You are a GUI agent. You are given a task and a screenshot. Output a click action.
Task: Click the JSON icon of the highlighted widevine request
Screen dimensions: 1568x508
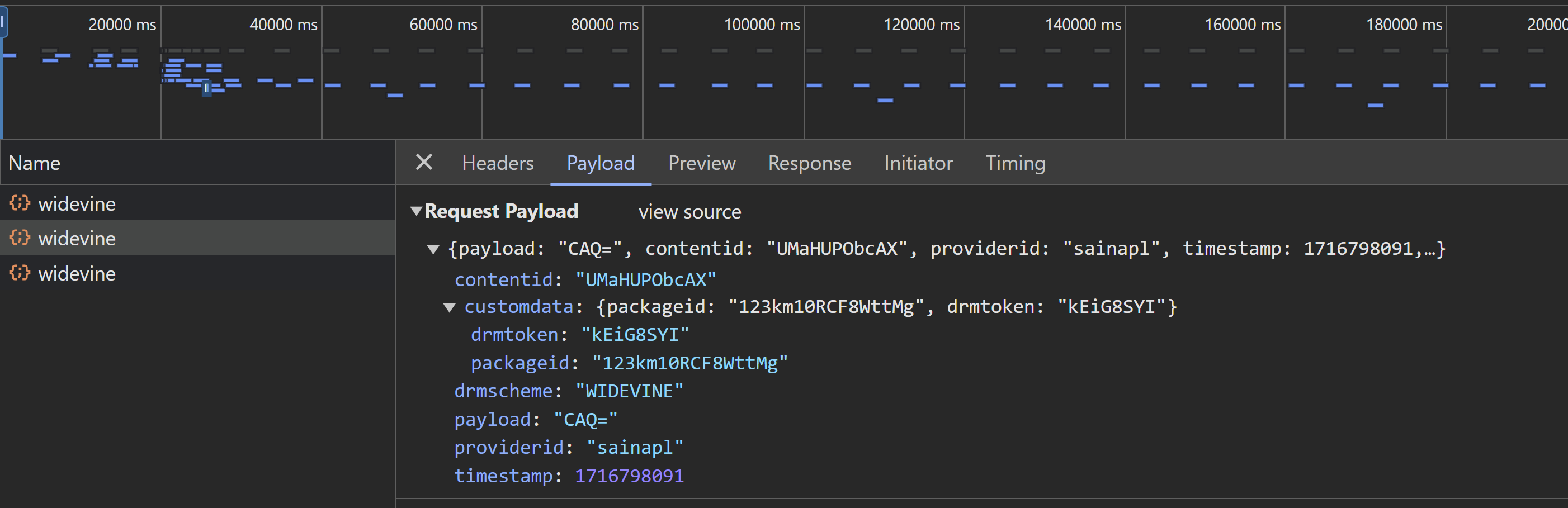[20, 238]
